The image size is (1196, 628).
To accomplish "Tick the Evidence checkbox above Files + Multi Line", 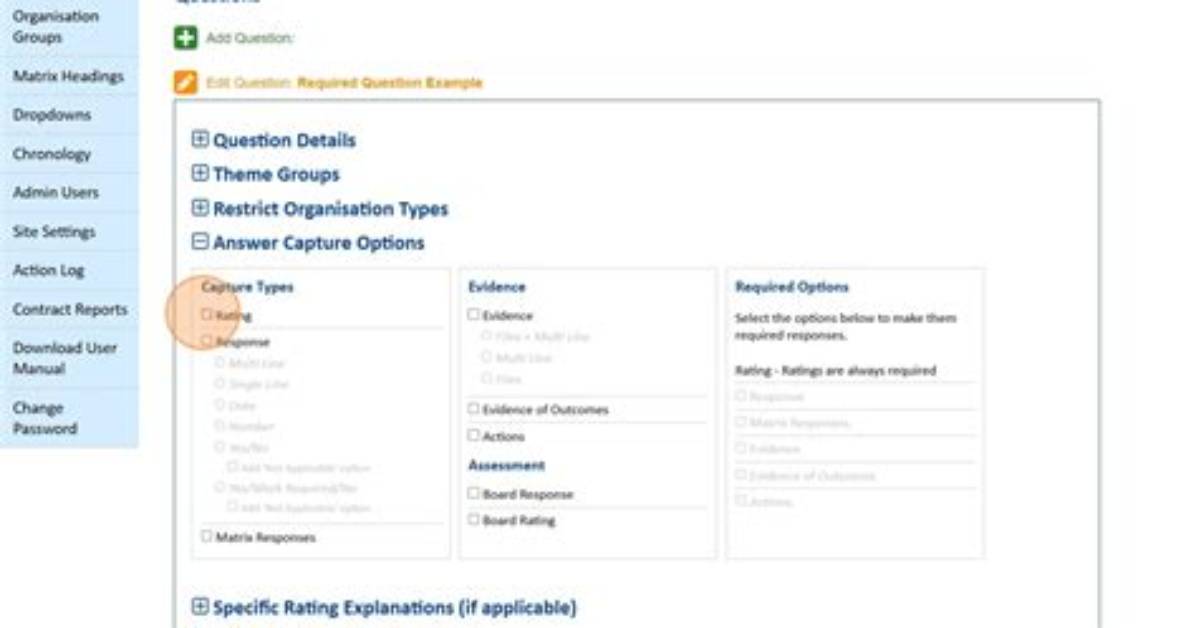I will pyautogui.click(x=474, y=314).
